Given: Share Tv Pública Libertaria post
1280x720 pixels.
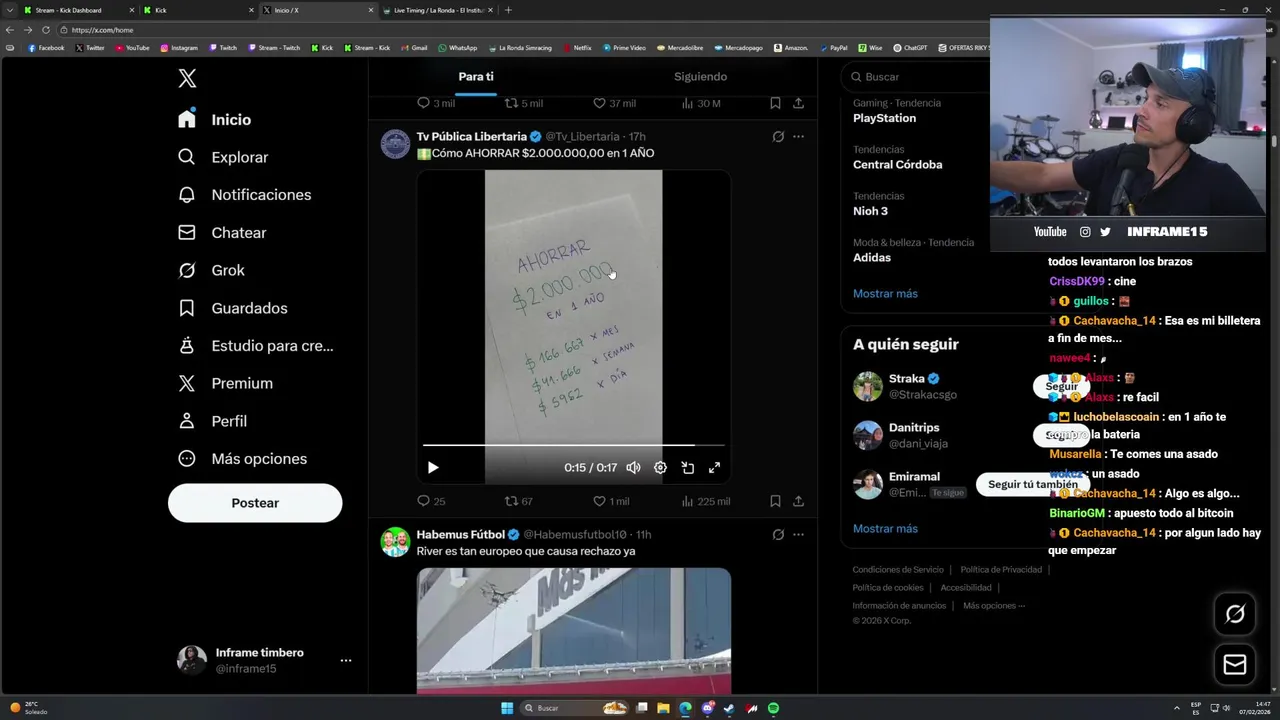Looking at the screenshot, I should click(798, 501).
